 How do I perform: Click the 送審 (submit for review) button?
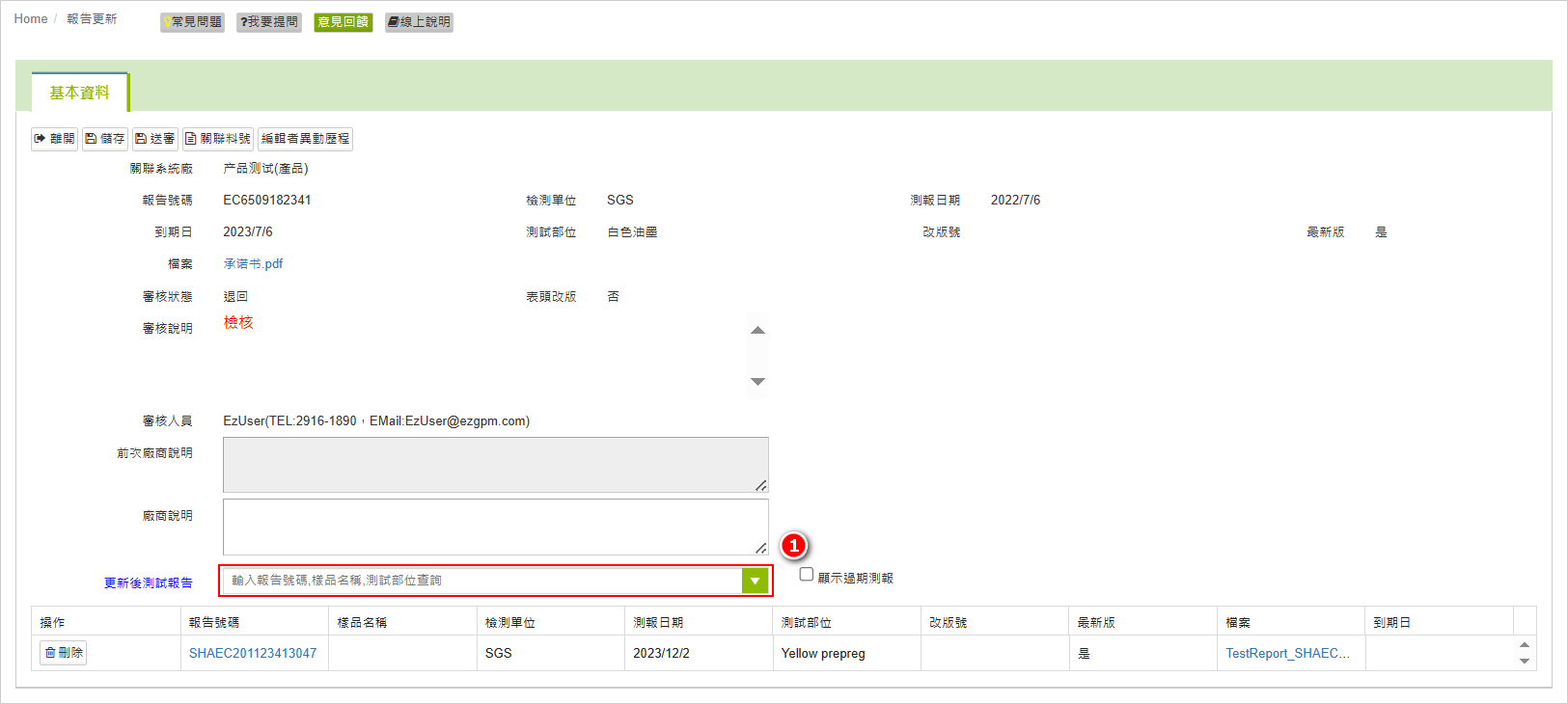pyautogui.click(x=155, y=139)
